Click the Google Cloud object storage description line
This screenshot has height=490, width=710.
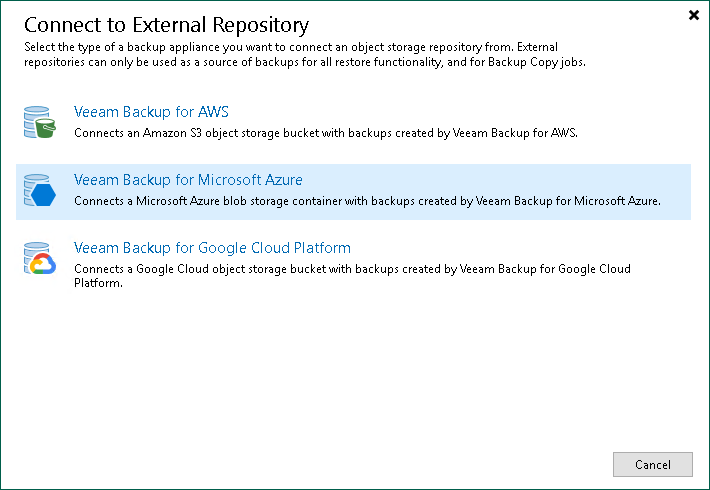point(352,269)
